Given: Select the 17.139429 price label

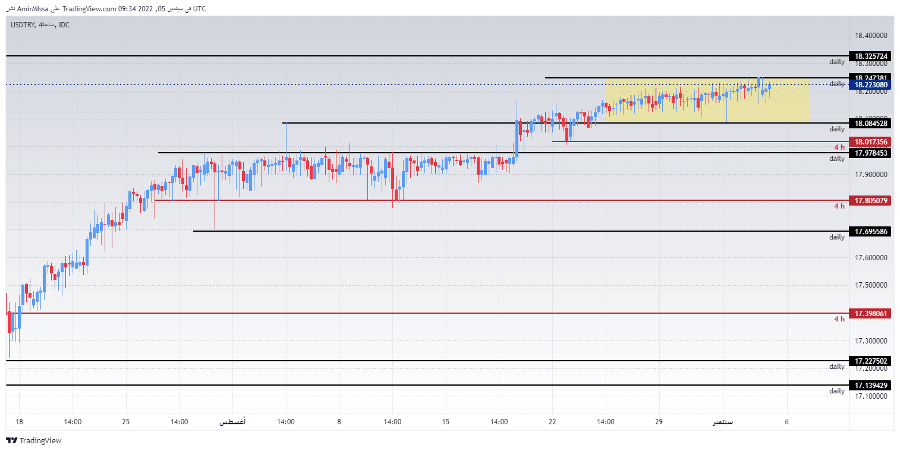Looking at the screenshot, I should [871, 385].
